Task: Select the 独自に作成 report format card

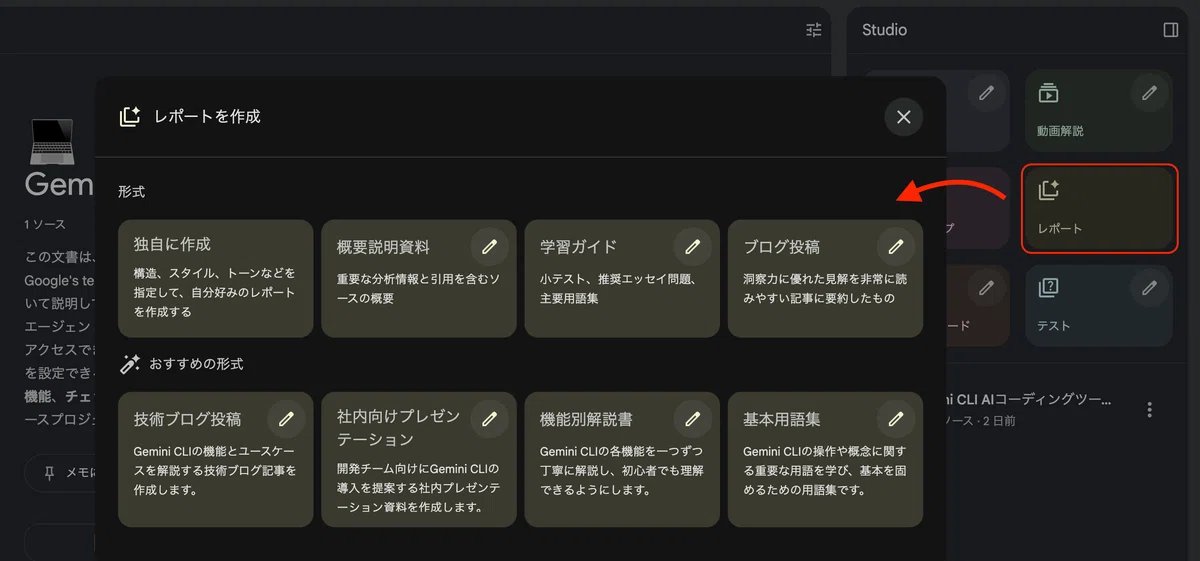Action: click(x=216, y=278)
